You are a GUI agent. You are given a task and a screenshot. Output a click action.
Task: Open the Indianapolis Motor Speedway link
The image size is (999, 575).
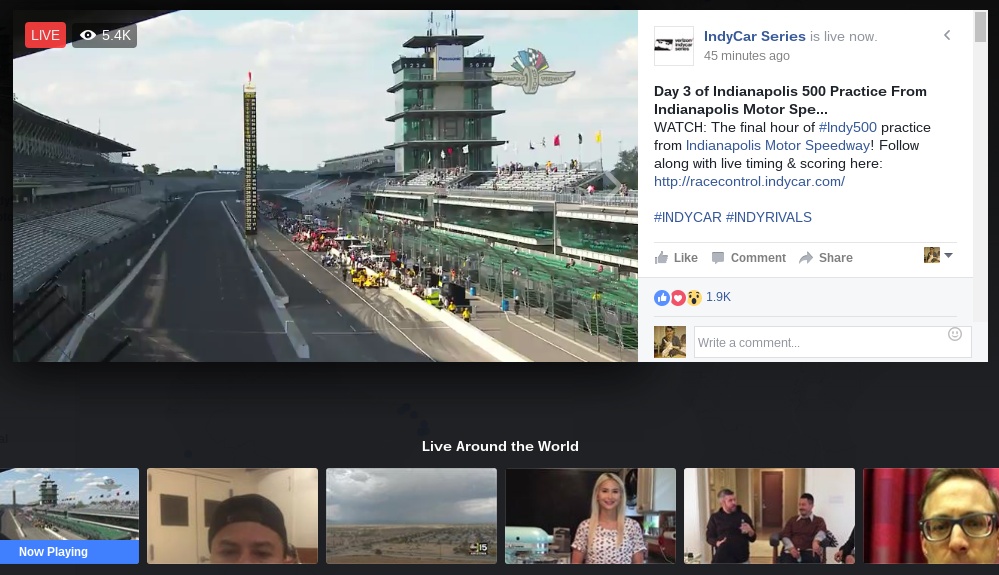point(777,145)
